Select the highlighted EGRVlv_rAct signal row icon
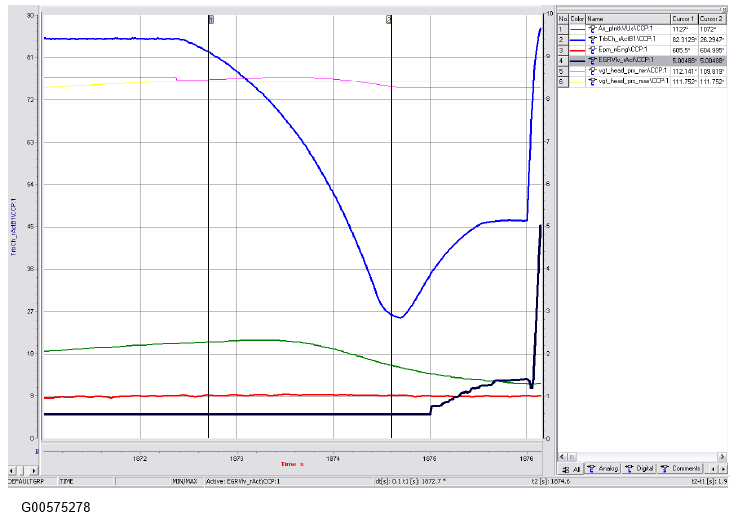The image size is (738, 524). pyautogui.click(x=592, y=60)
